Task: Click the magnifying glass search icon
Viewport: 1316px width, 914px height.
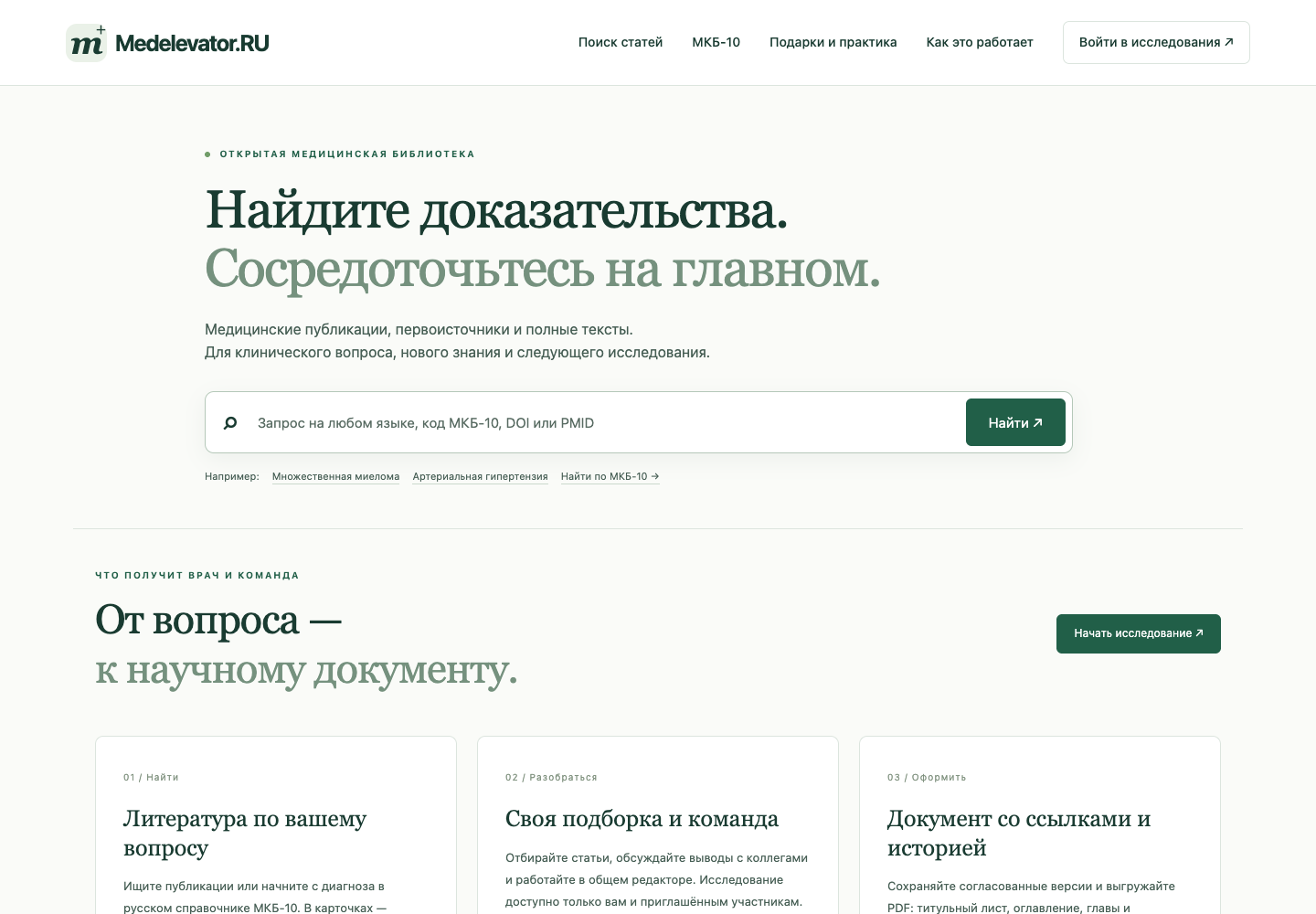Action: 230,423
